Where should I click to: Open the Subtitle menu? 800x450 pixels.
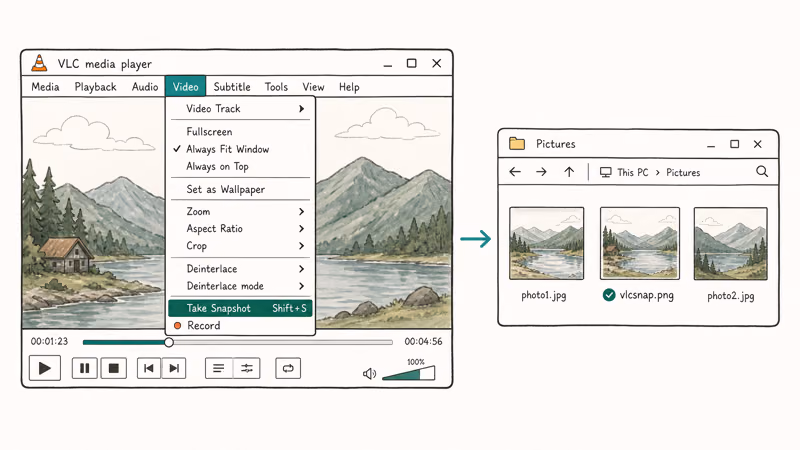(232, 87)
